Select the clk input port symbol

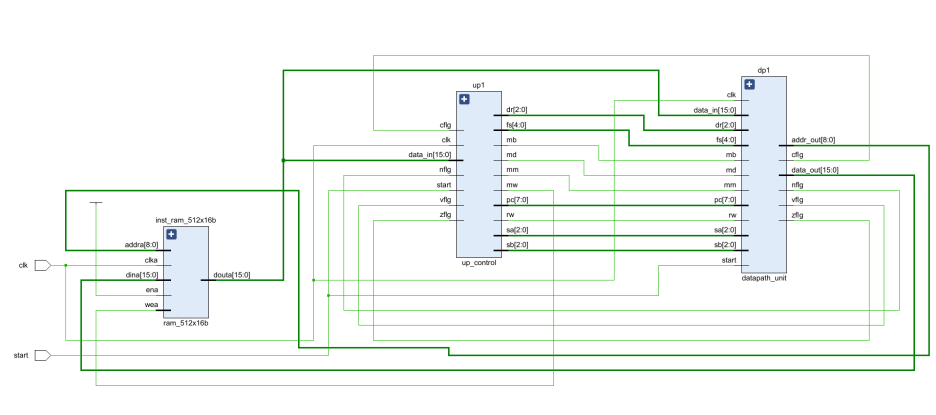tap(43, 265)
